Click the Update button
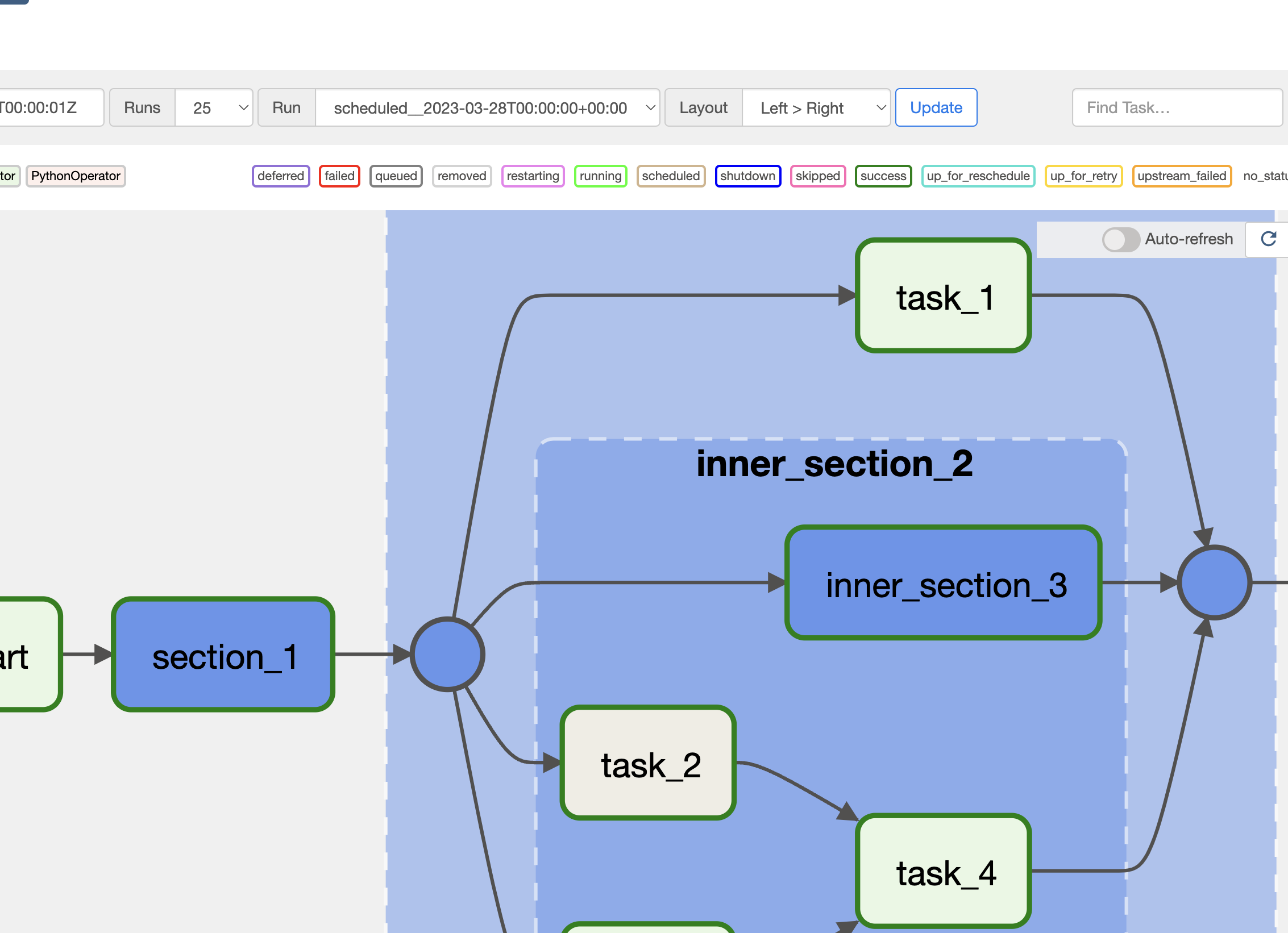Screen dimensions: 1288x933 coord(936,107)
